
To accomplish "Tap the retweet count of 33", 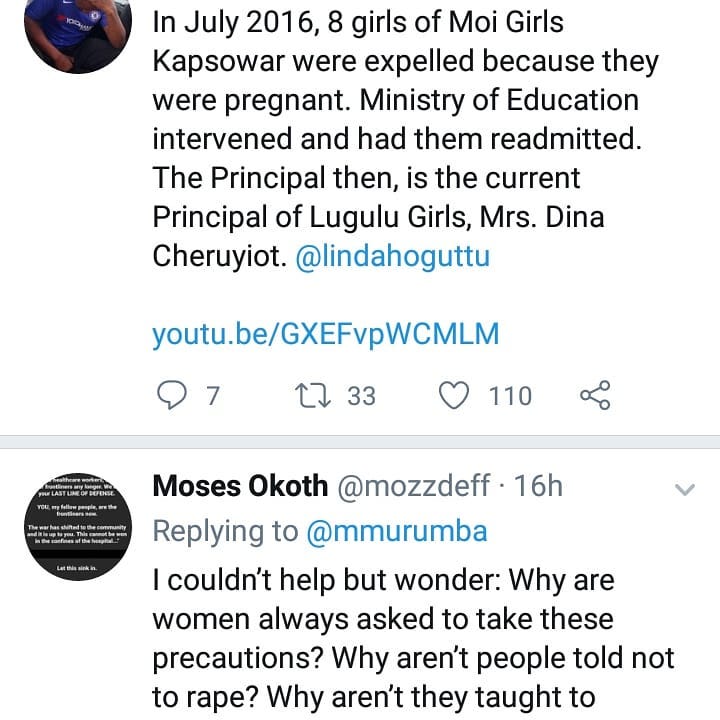I will [x=361, y=397].
